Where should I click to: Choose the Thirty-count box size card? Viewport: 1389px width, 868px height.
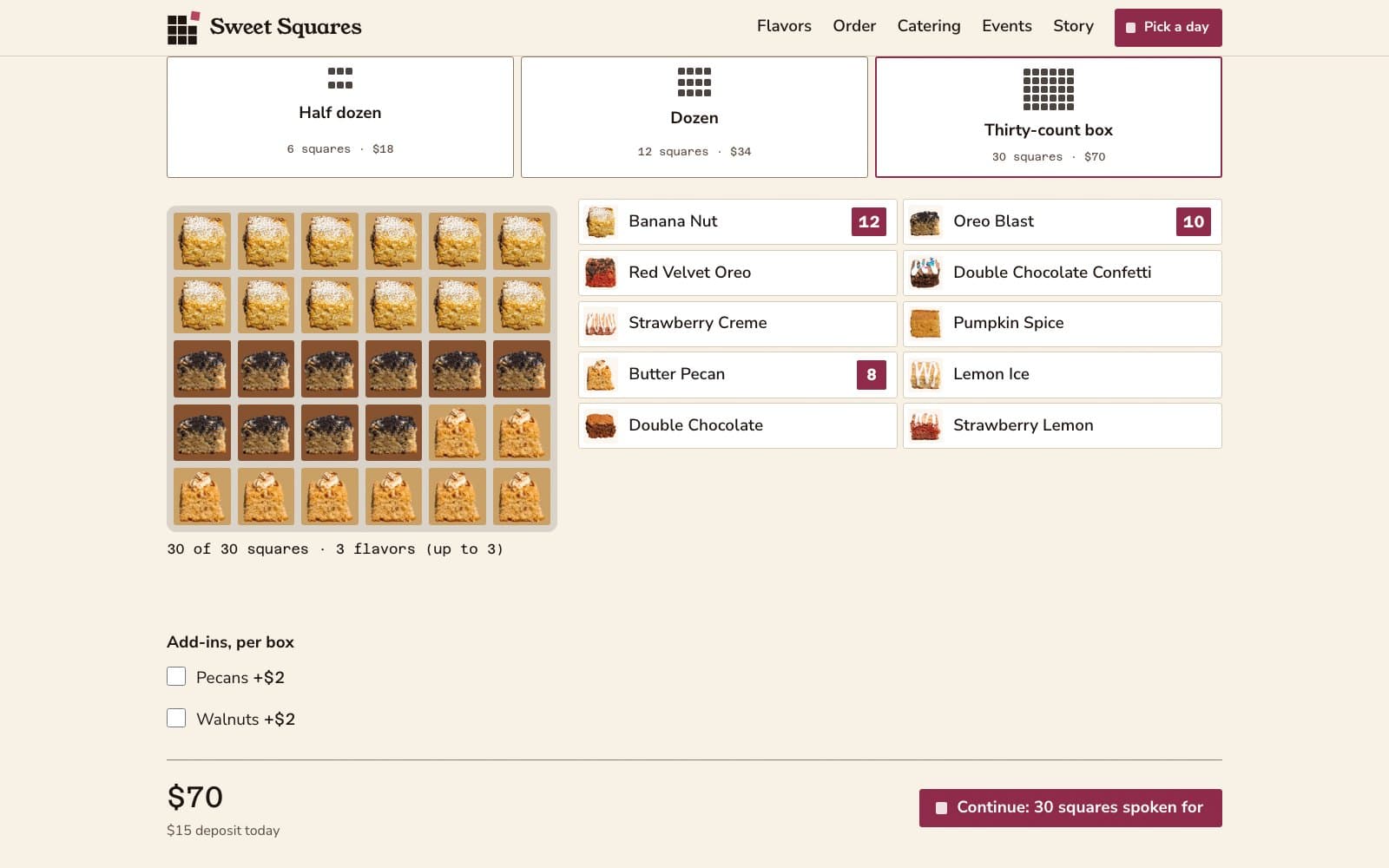[x=1049, y=117]
